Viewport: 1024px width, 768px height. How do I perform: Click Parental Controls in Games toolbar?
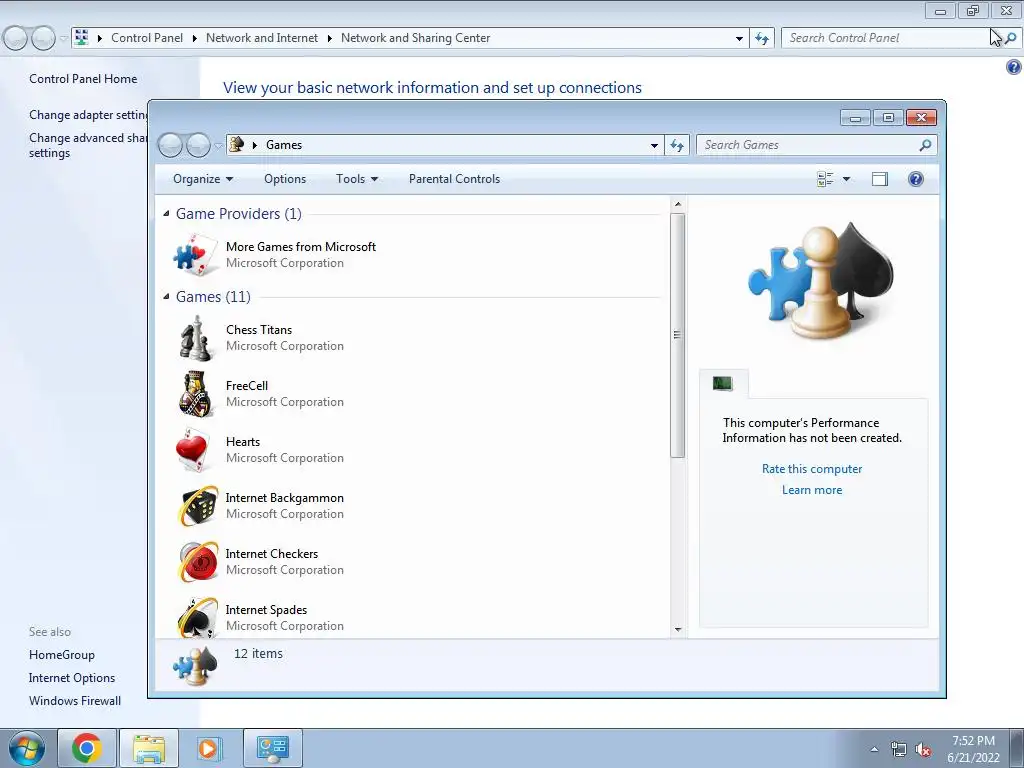(x=455, y=179)
